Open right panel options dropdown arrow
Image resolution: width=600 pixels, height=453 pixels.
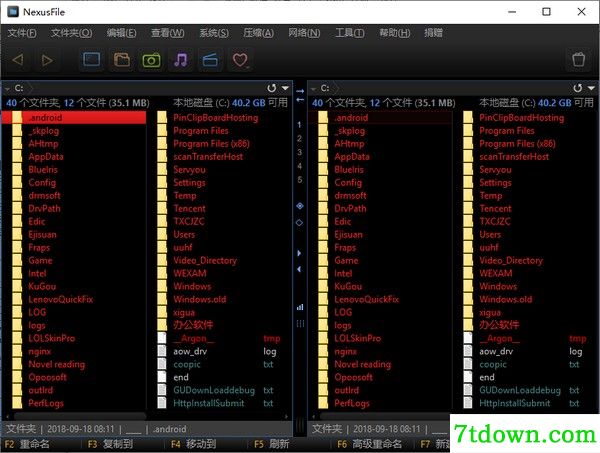592,88
